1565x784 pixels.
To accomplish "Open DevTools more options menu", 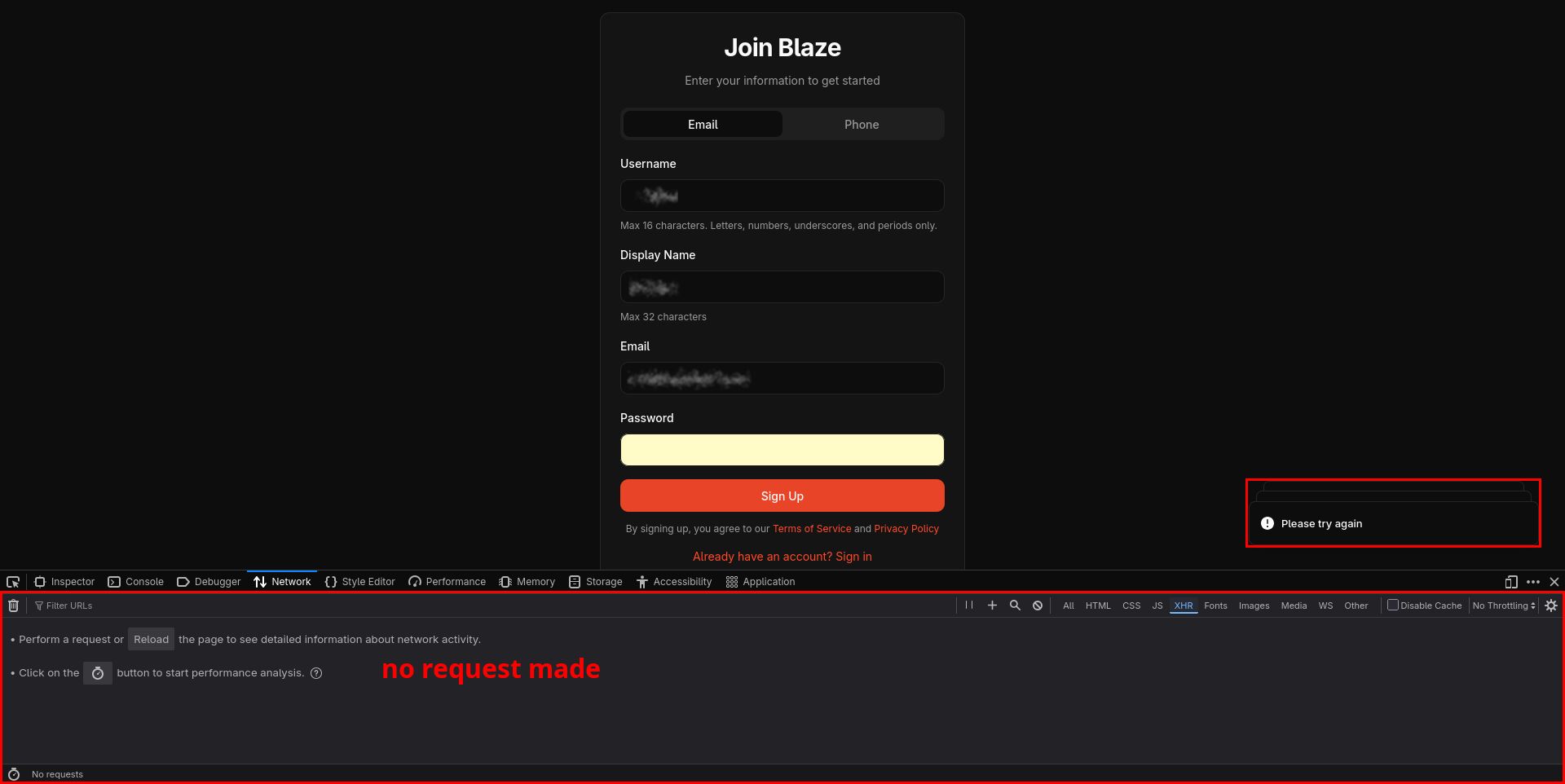I will 1533,582.
